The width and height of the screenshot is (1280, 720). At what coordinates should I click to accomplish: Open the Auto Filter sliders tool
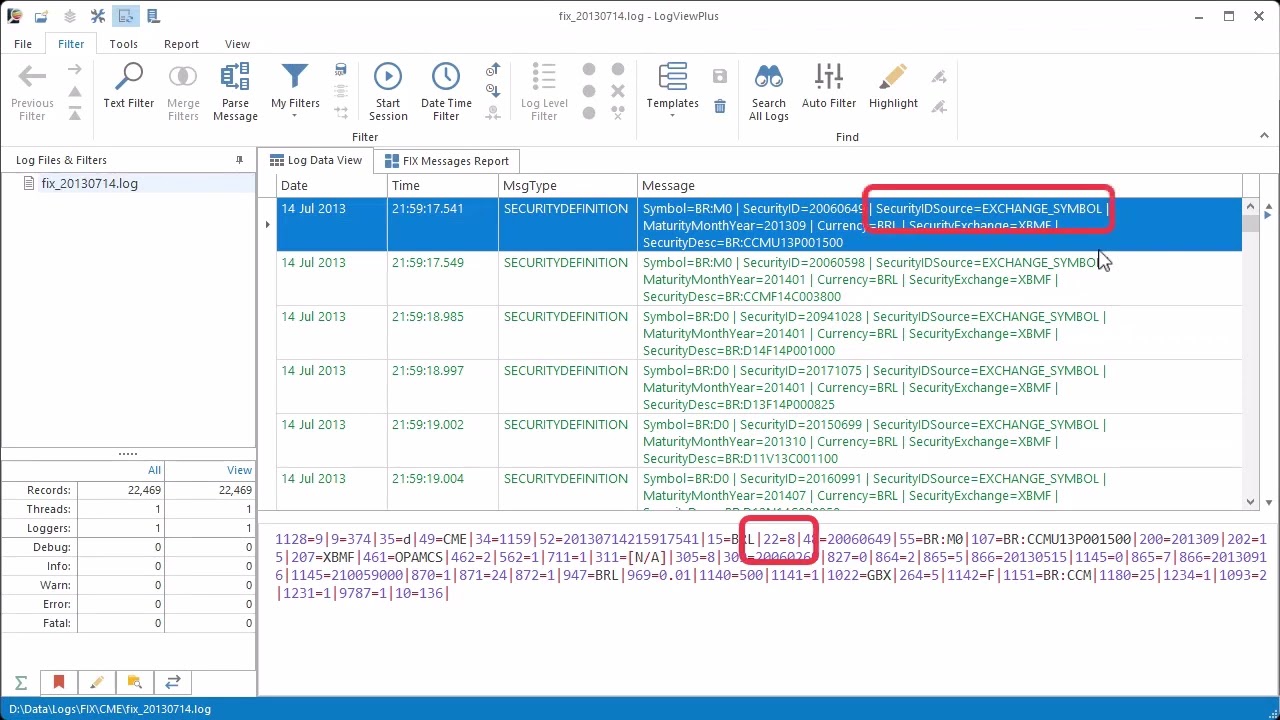tap(829, 86)
